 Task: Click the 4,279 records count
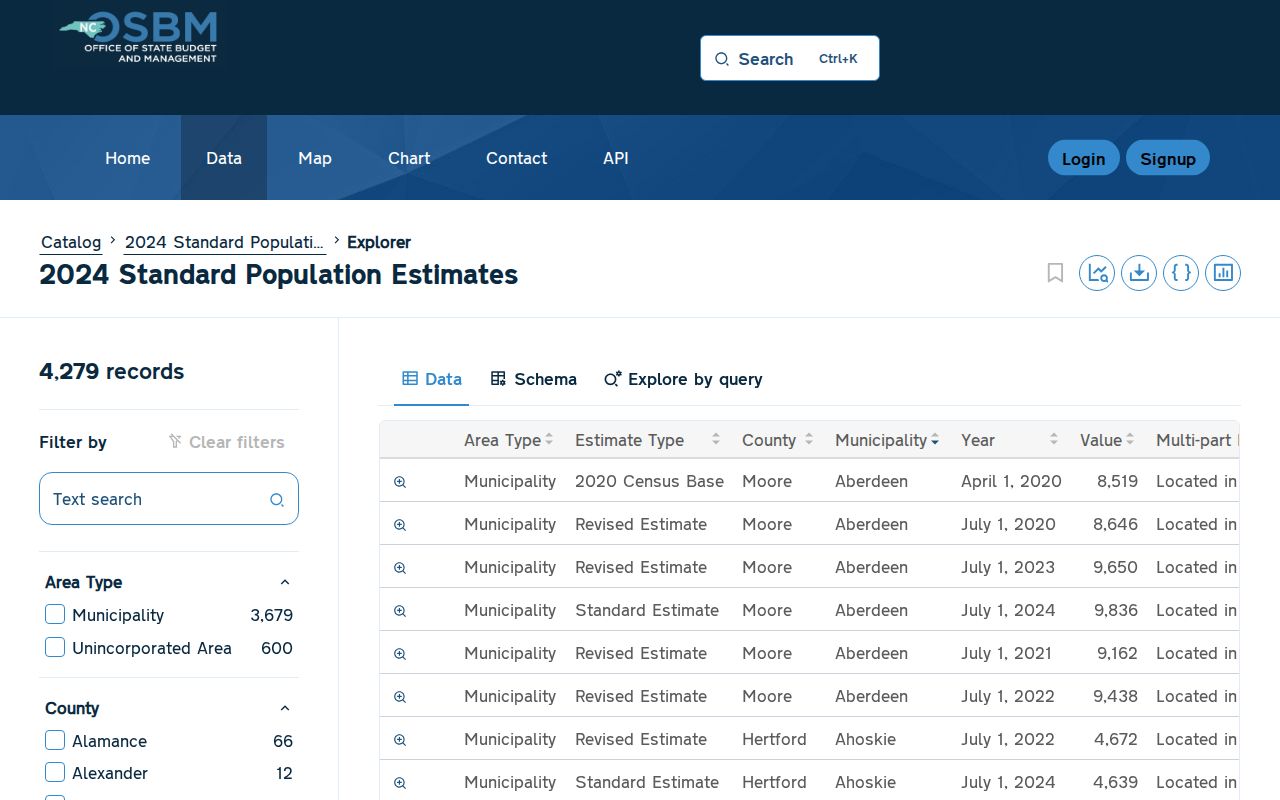pos(112,371)
